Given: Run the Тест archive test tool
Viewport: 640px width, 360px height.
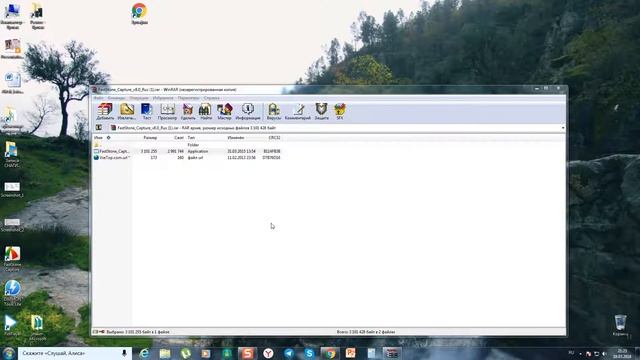Looking at the screenshot, I should [x=147, y=111].
